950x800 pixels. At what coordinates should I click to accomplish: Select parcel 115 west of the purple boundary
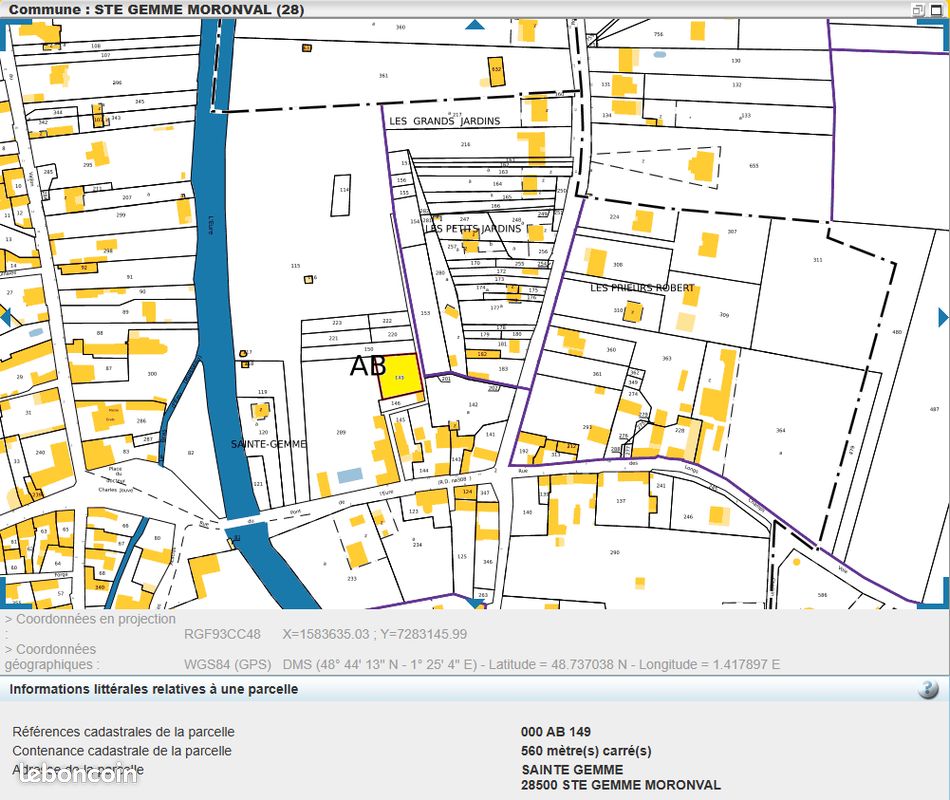296,265
